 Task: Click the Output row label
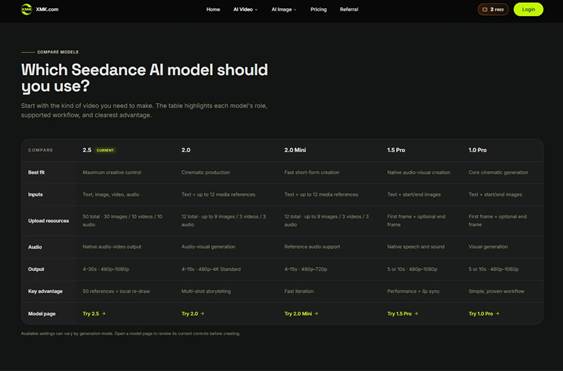(36, 269)
